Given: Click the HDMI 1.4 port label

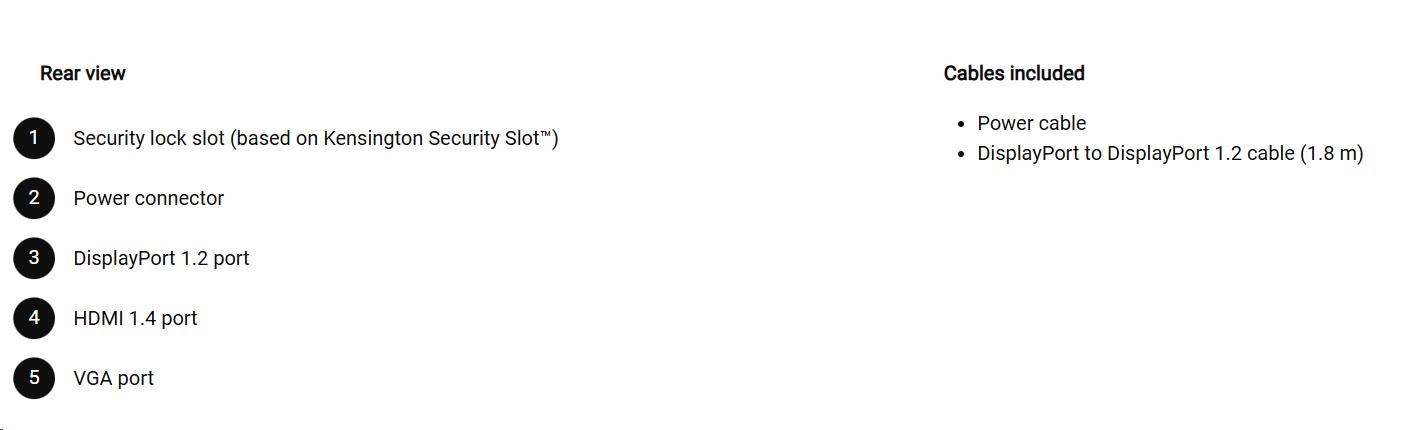Looking at the screenshot, I should coord(135,318).
